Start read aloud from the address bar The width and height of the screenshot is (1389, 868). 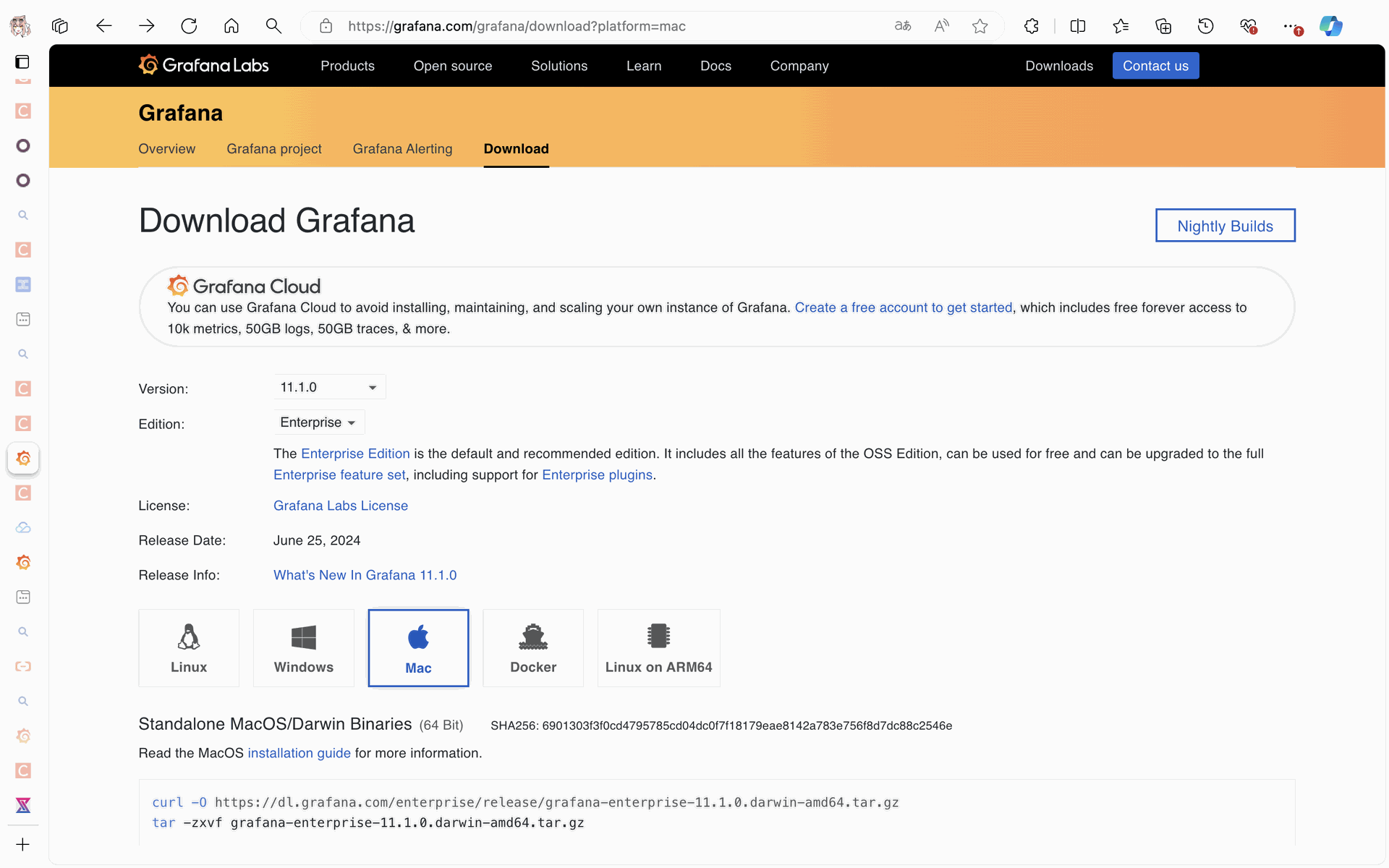click(x=942, y=26)
